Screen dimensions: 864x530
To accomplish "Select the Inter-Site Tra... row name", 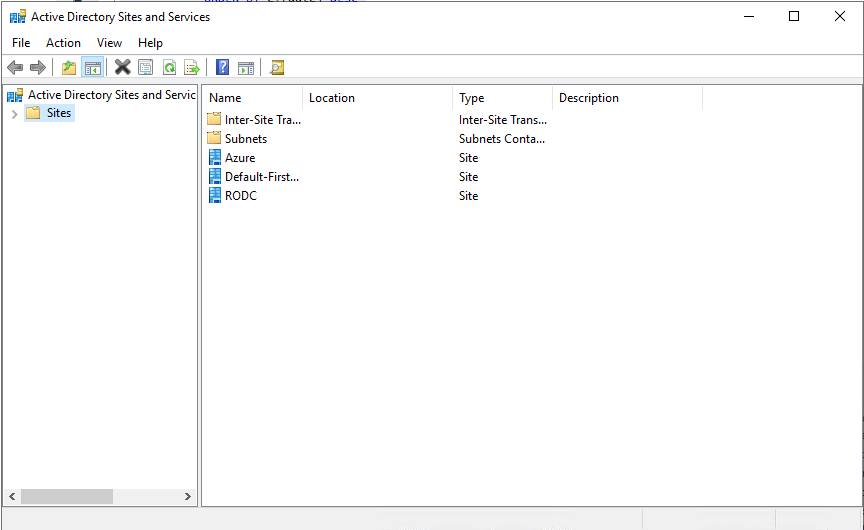I will (x=263, y=120).
